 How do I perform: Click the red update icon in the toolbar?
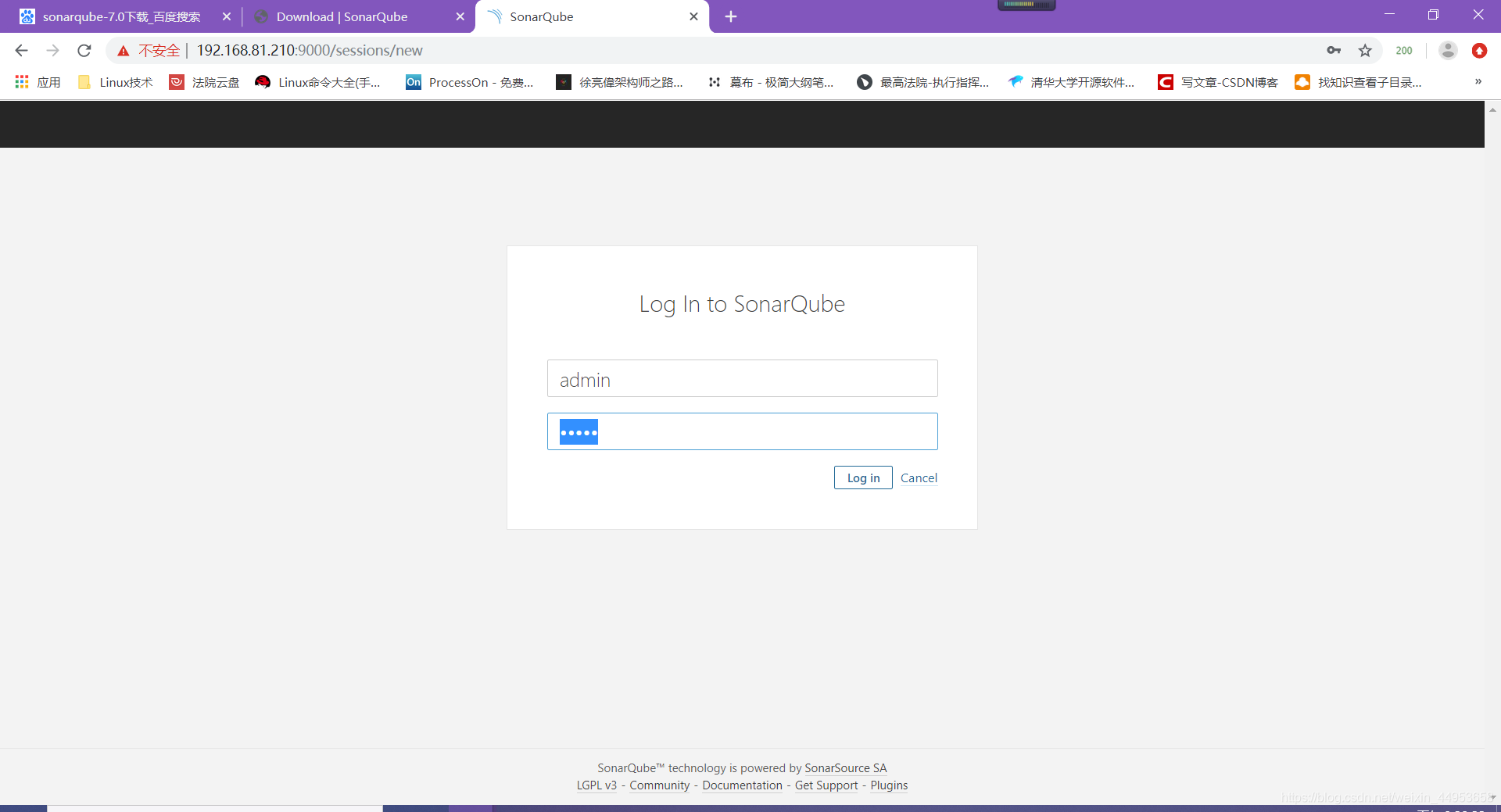click(1479, 51)
